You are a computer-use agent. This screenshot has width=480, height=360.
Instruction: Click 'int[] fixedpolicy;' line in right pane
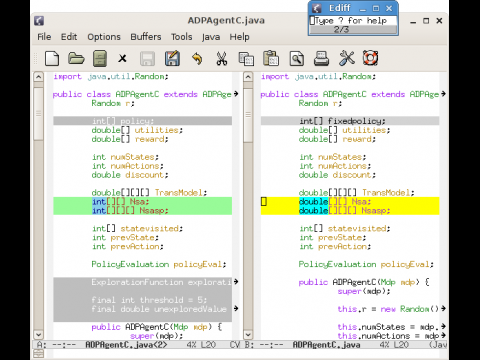pos(350,121)
